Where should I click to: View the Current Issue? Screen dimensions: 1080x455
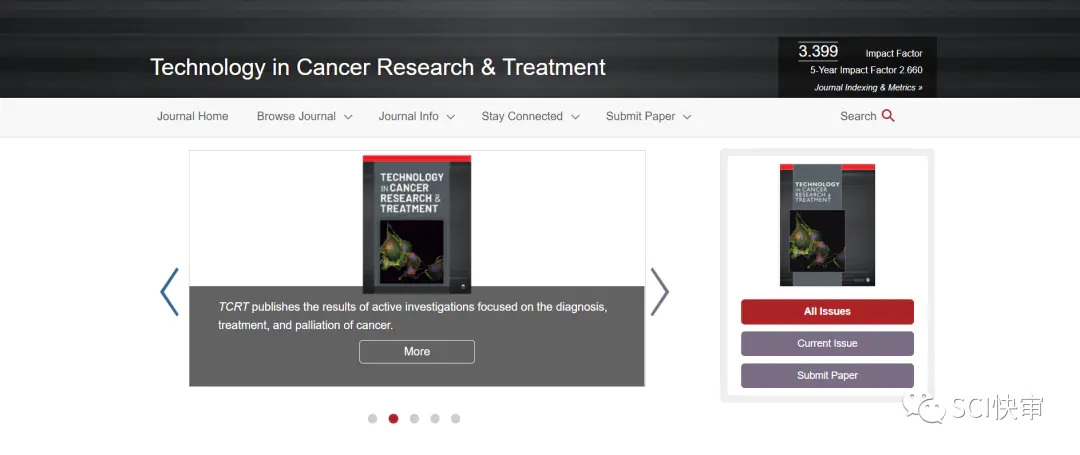tap(827, 344)
